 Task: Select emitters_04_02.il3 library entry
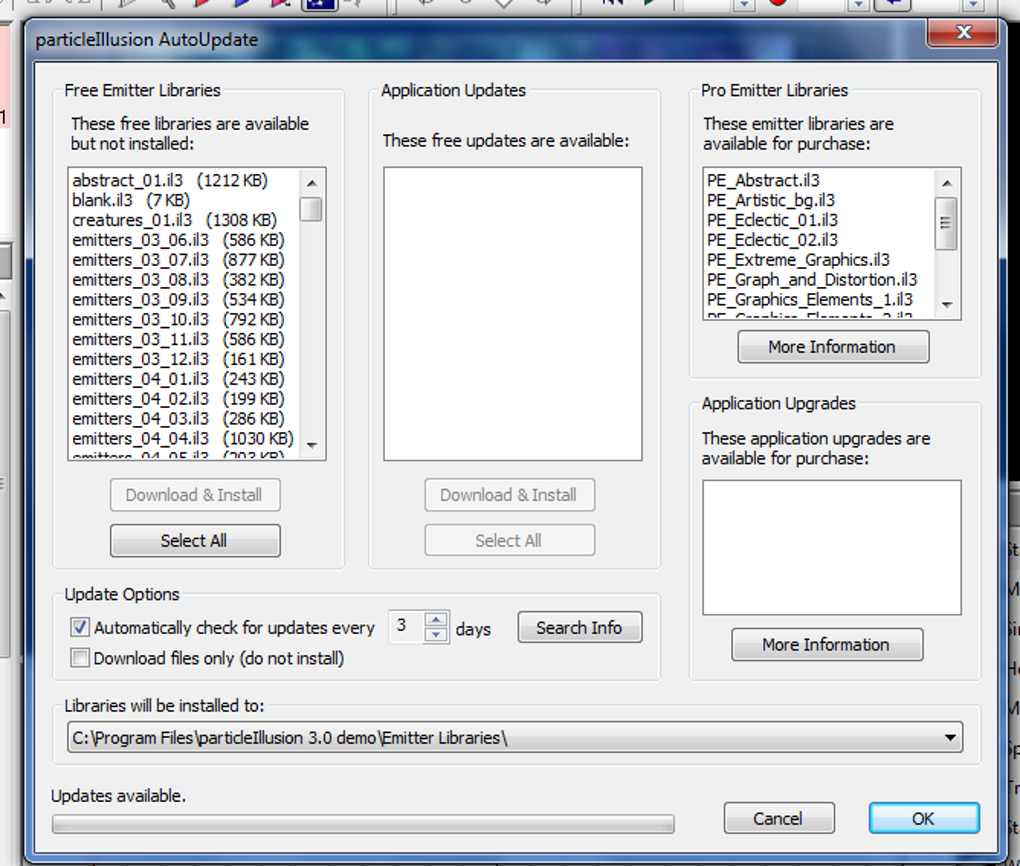click(x=178, y=399)
